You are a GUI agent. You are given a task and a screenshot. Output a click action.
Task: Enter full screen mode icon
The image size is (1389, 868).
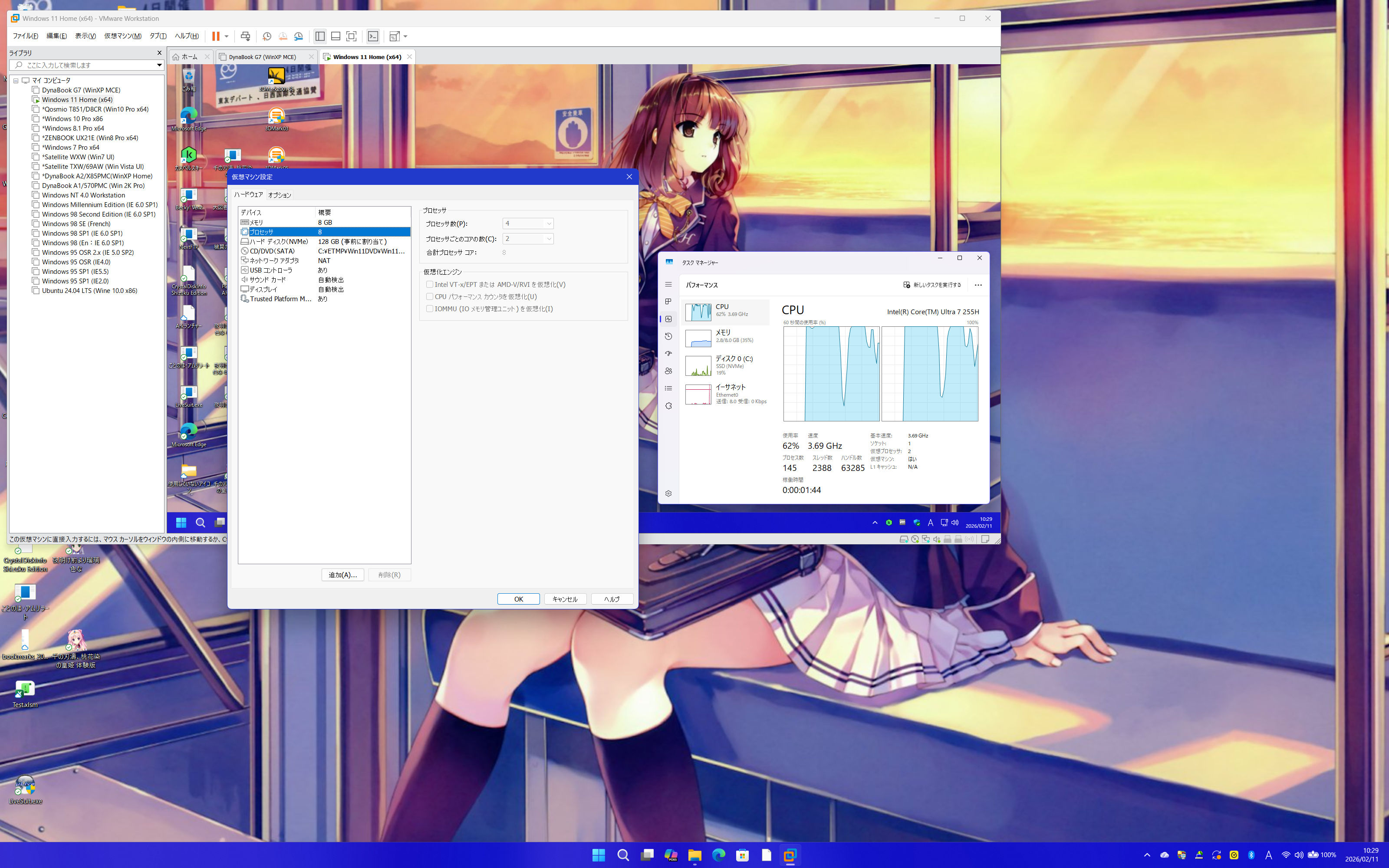coord(351,36)
